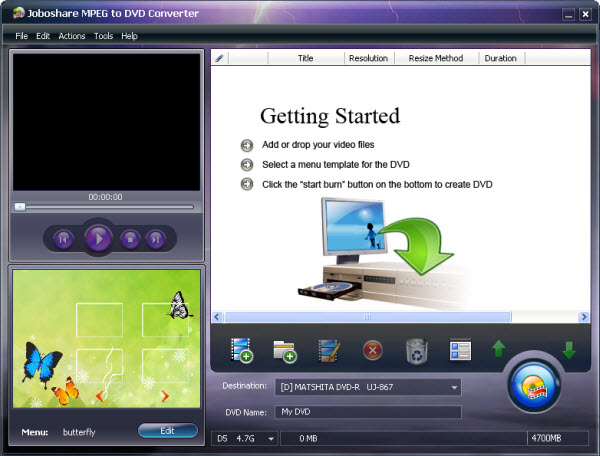
Task: Click the Duration column header
Action: [501, 58]
